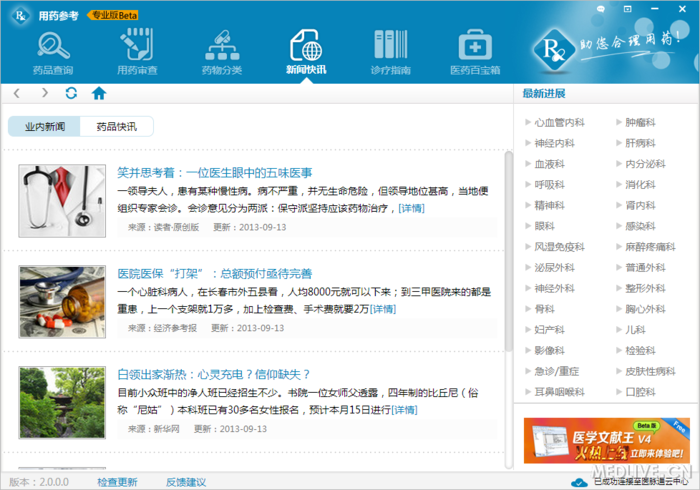Expand 血液科 category
The image size is (700, 490).
click(545, 164)
